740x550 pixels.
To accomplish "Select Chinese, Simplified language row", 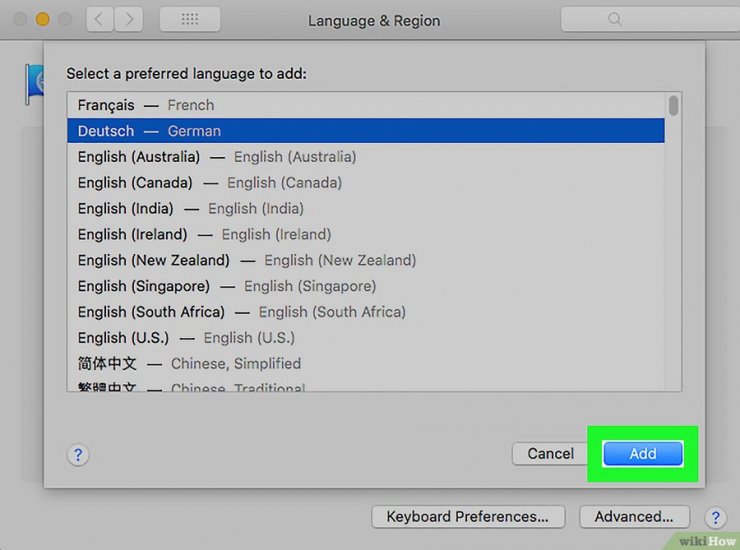I will 366,364.
